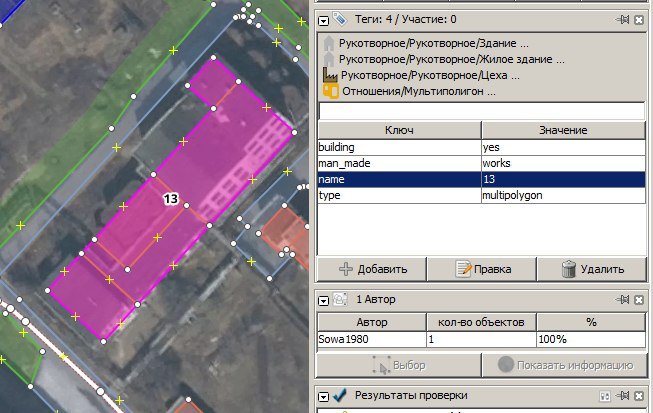The image size is (653, 413).
Task: Select the 100% cell in author table
Action: coord(591,339)
